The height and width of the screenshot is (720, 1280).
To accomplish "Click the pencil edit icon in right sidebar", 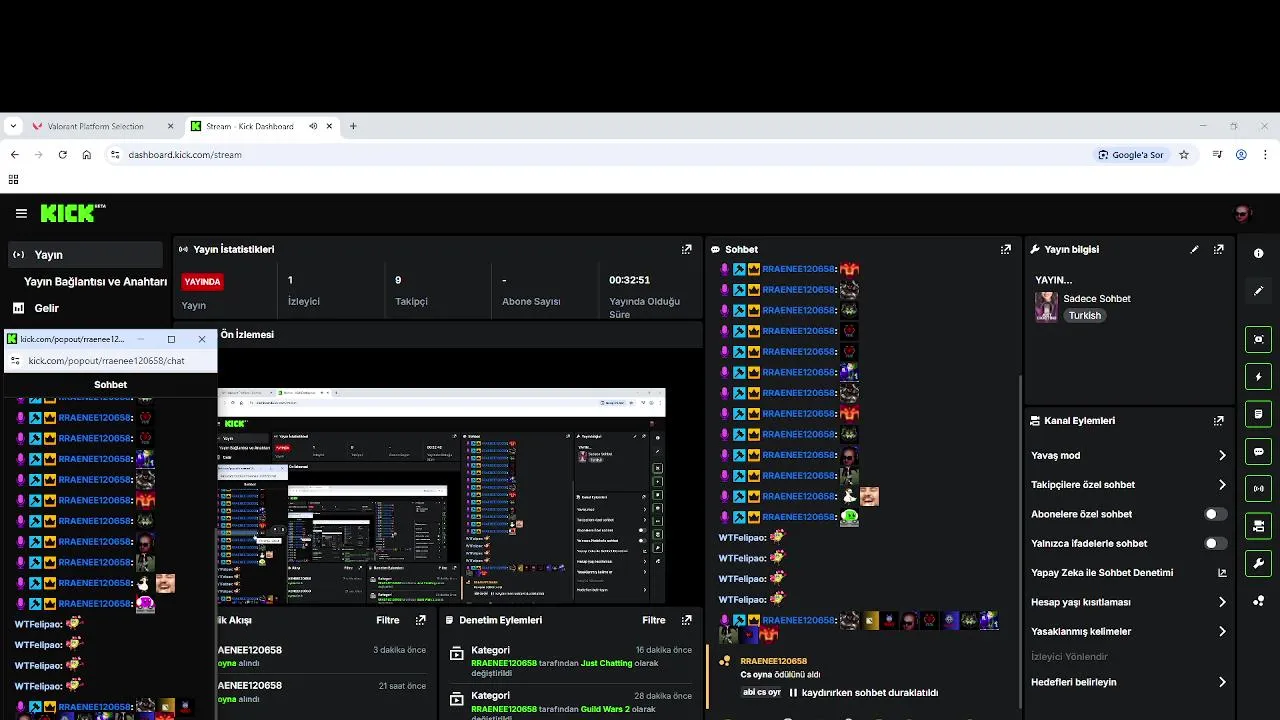I will (x=1258, y=291).
